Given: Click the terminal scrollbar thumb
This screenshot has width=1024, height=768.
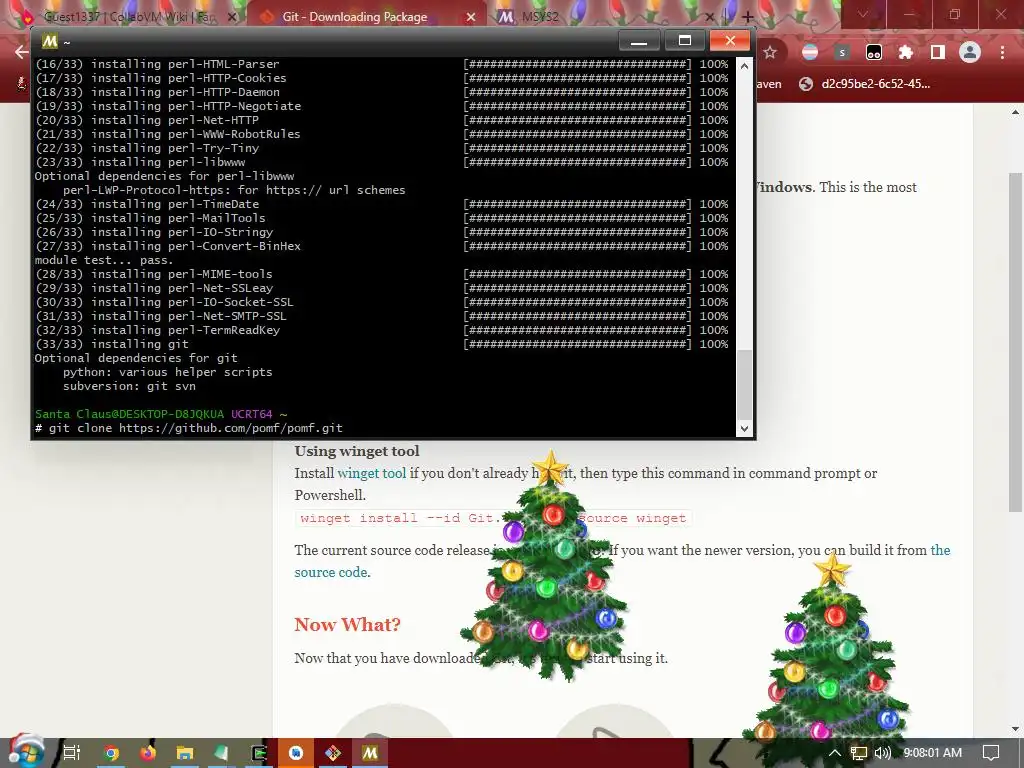Looking at the screenshot, I should pyautogui.click(x=744, y=384).
